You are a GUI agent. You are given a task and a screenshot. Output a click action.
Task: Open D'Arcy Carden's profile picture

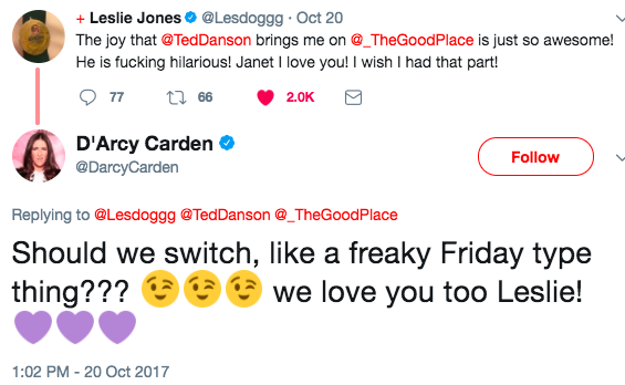(38, 156)
